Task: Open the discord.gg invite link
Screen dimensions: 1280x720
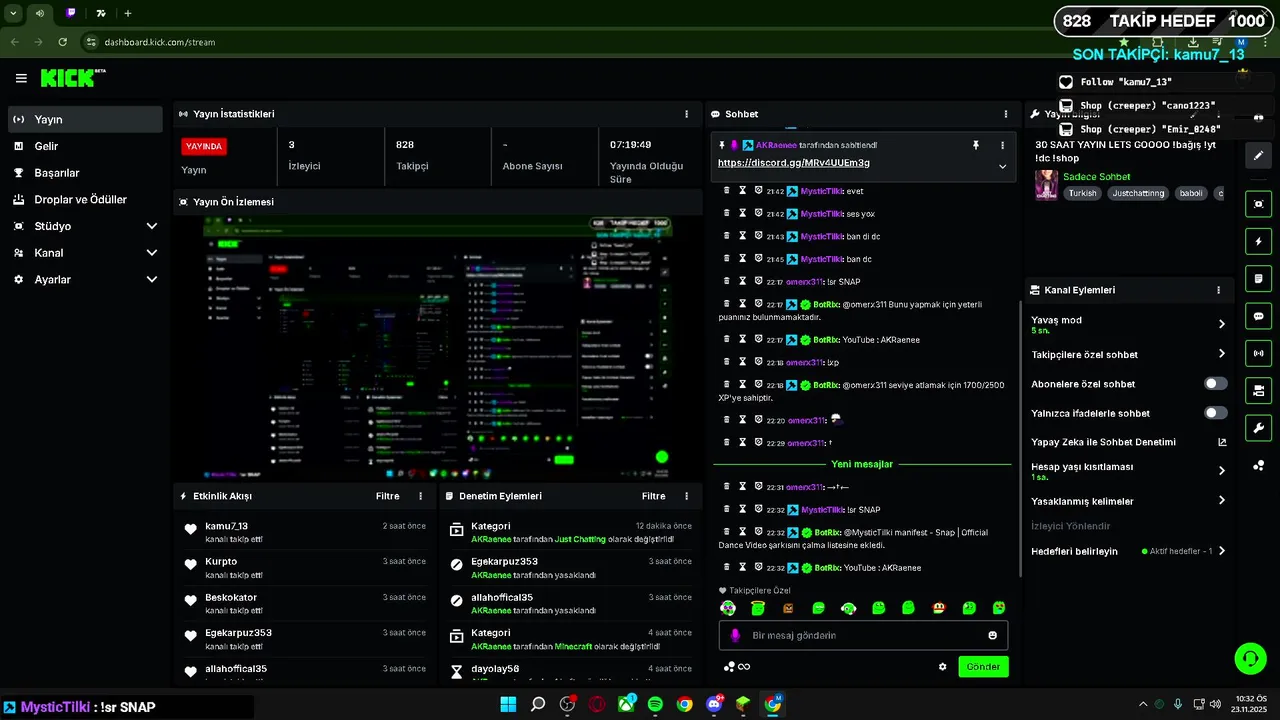Action: [793, 163]
